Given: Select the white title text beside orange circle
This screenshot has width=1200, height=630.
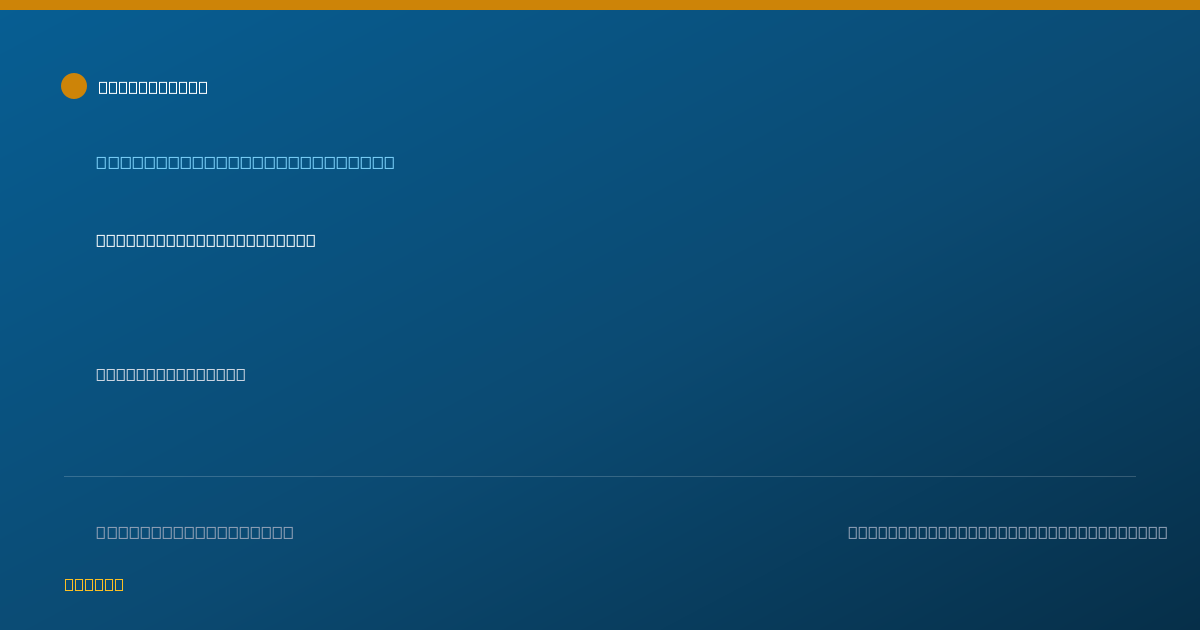Looking at the screenshot, I should pos(153,87).
